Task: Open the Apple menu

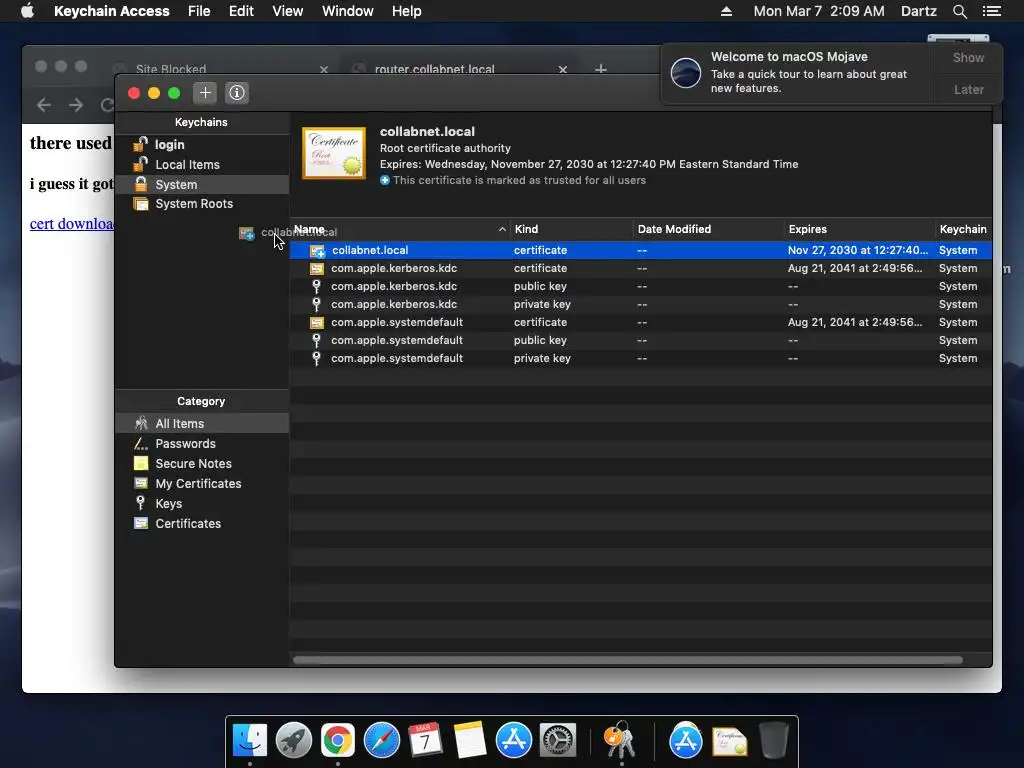Action: 27,11
